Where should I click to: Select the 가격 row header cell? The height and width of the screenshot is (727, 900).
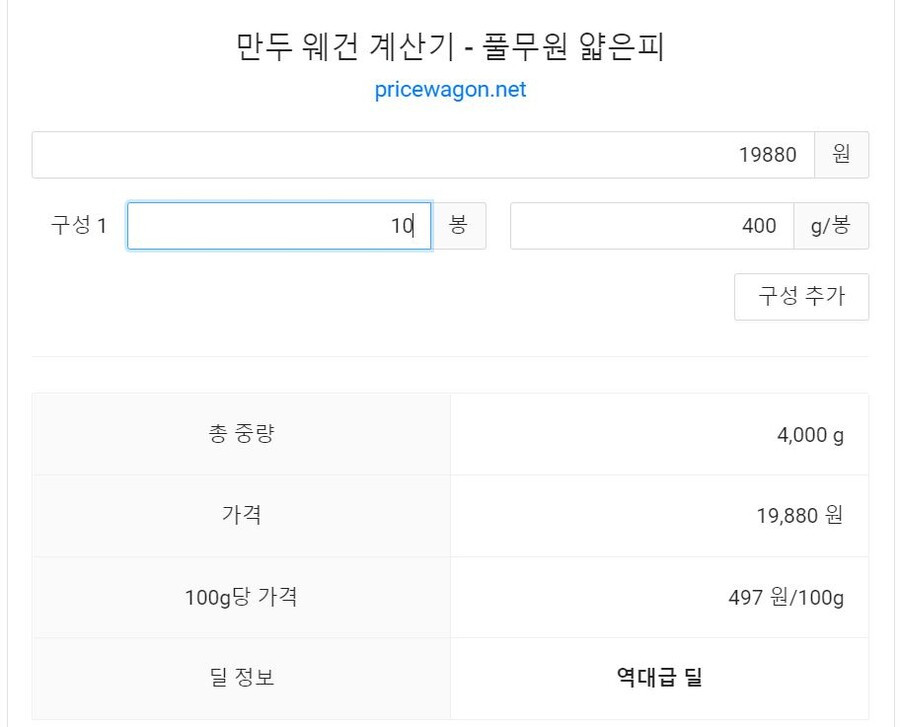coord(241,515)
